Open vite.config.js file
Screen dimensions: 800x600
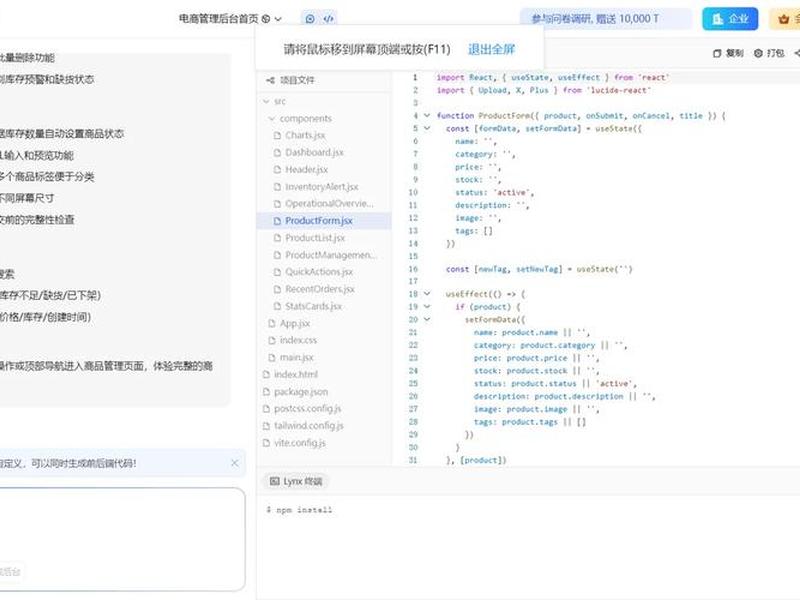click(299, 443)
